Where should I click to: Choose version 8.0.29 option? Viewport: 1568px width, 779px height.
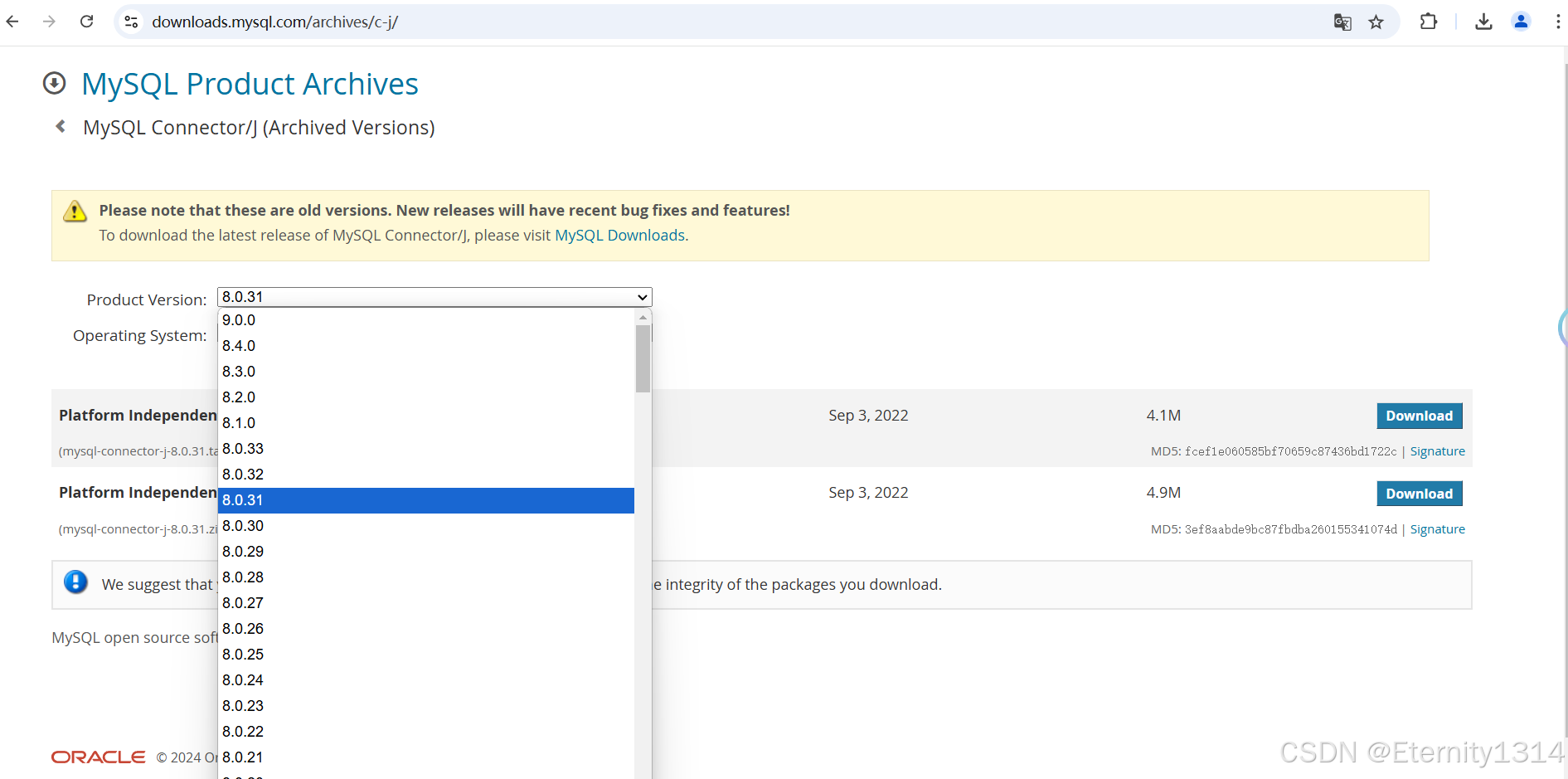(x=426, y=552)
